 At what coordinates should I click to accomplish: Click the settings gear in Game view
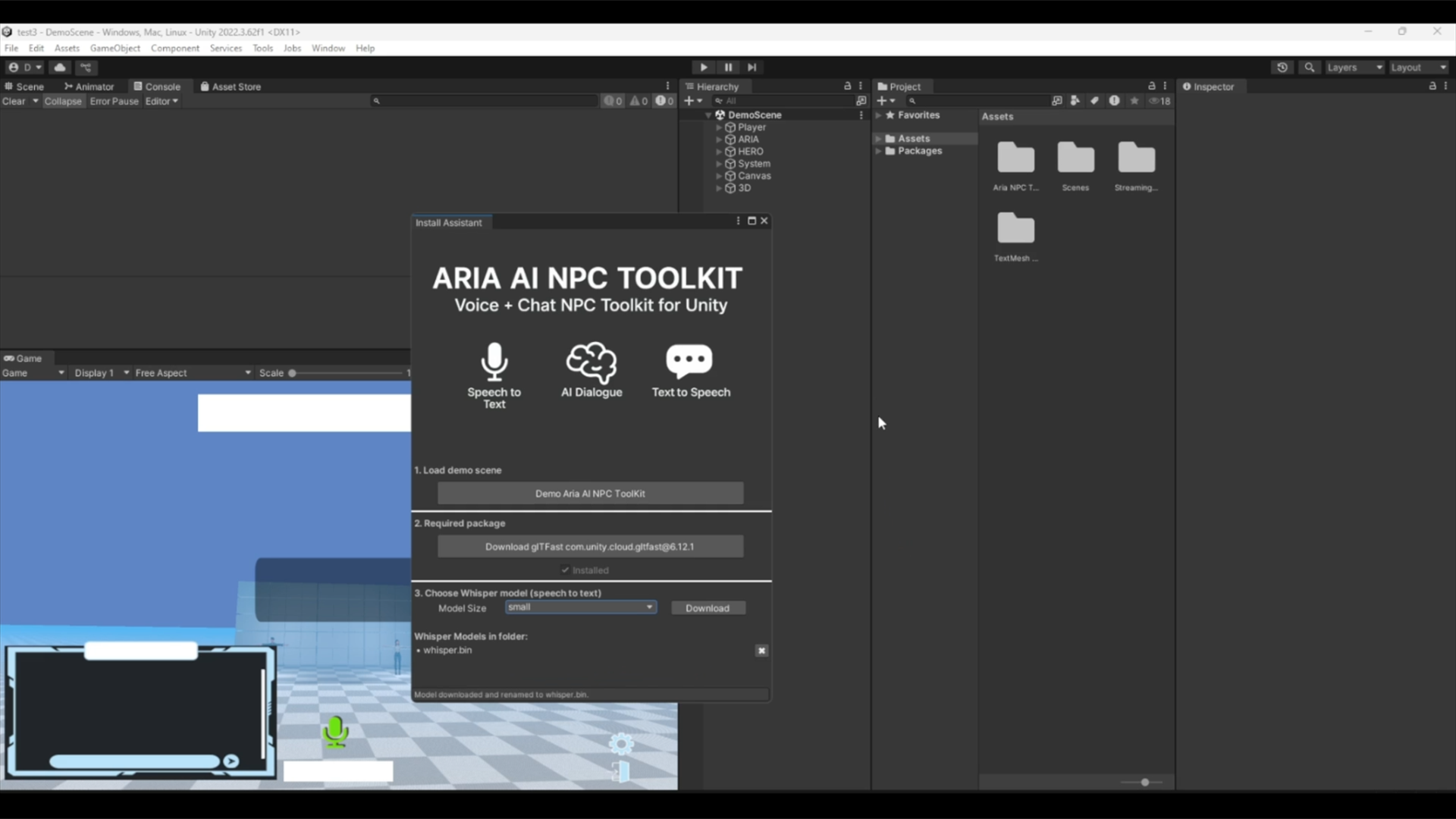tap(621, 744)
